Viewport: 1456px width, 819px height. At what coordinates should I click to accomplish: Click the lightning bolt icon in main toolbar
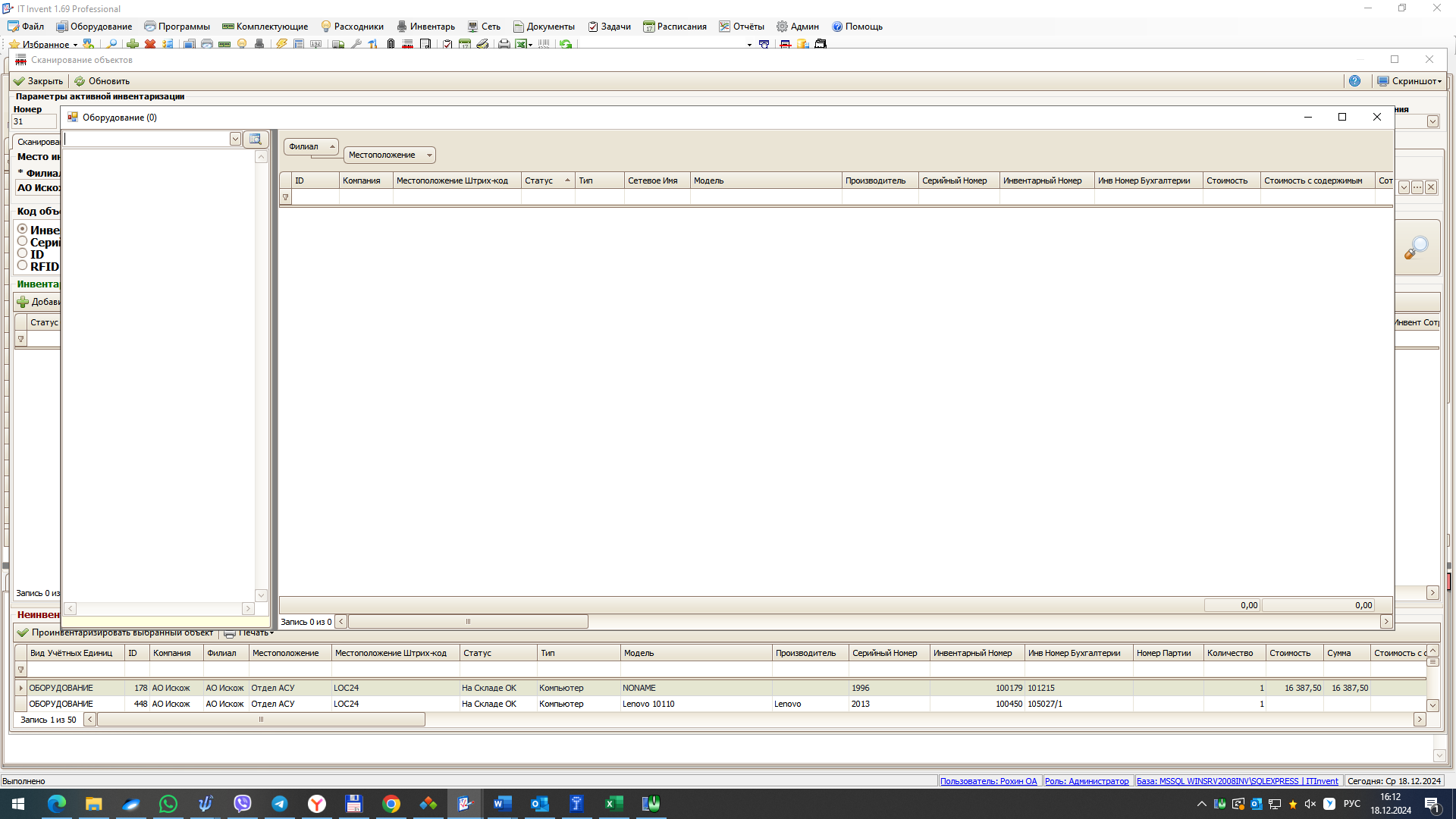[x=281, y=44]
